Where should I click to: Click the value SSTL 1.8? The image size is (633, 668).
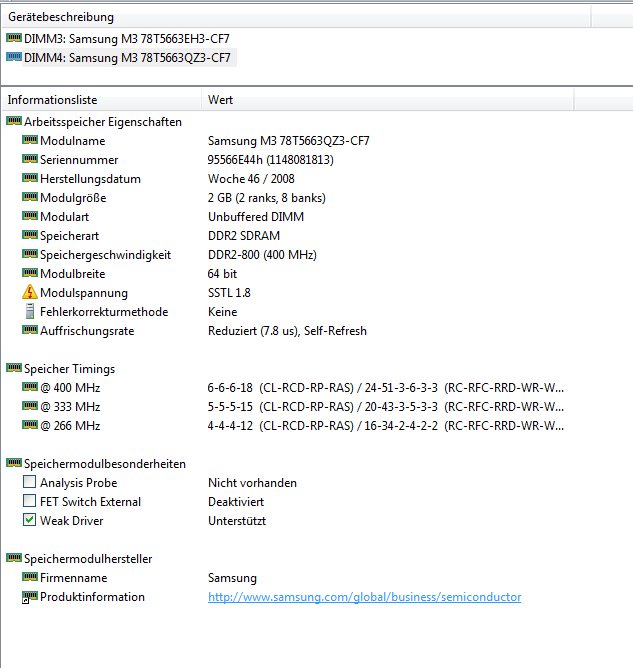pos(229,293)
